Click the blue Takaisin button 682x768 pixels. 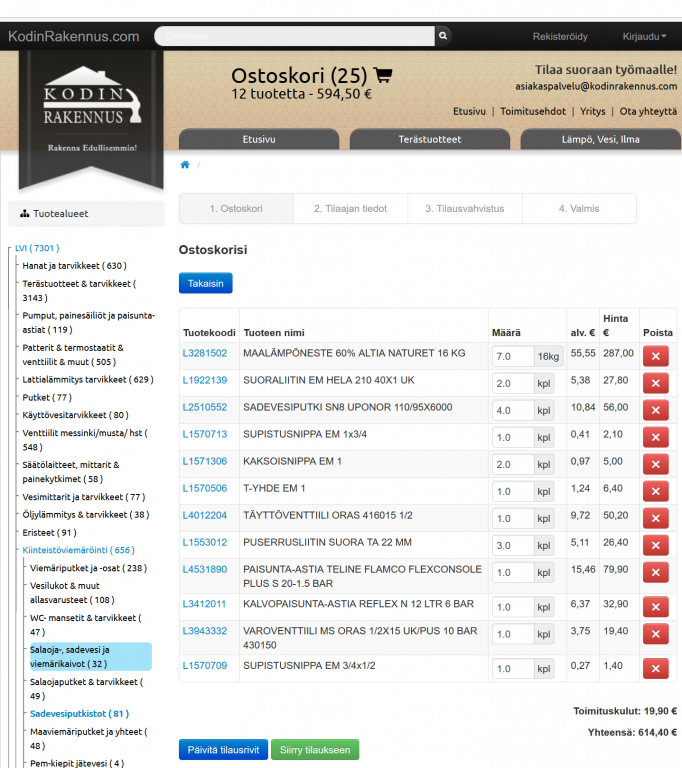click(206, 283)
